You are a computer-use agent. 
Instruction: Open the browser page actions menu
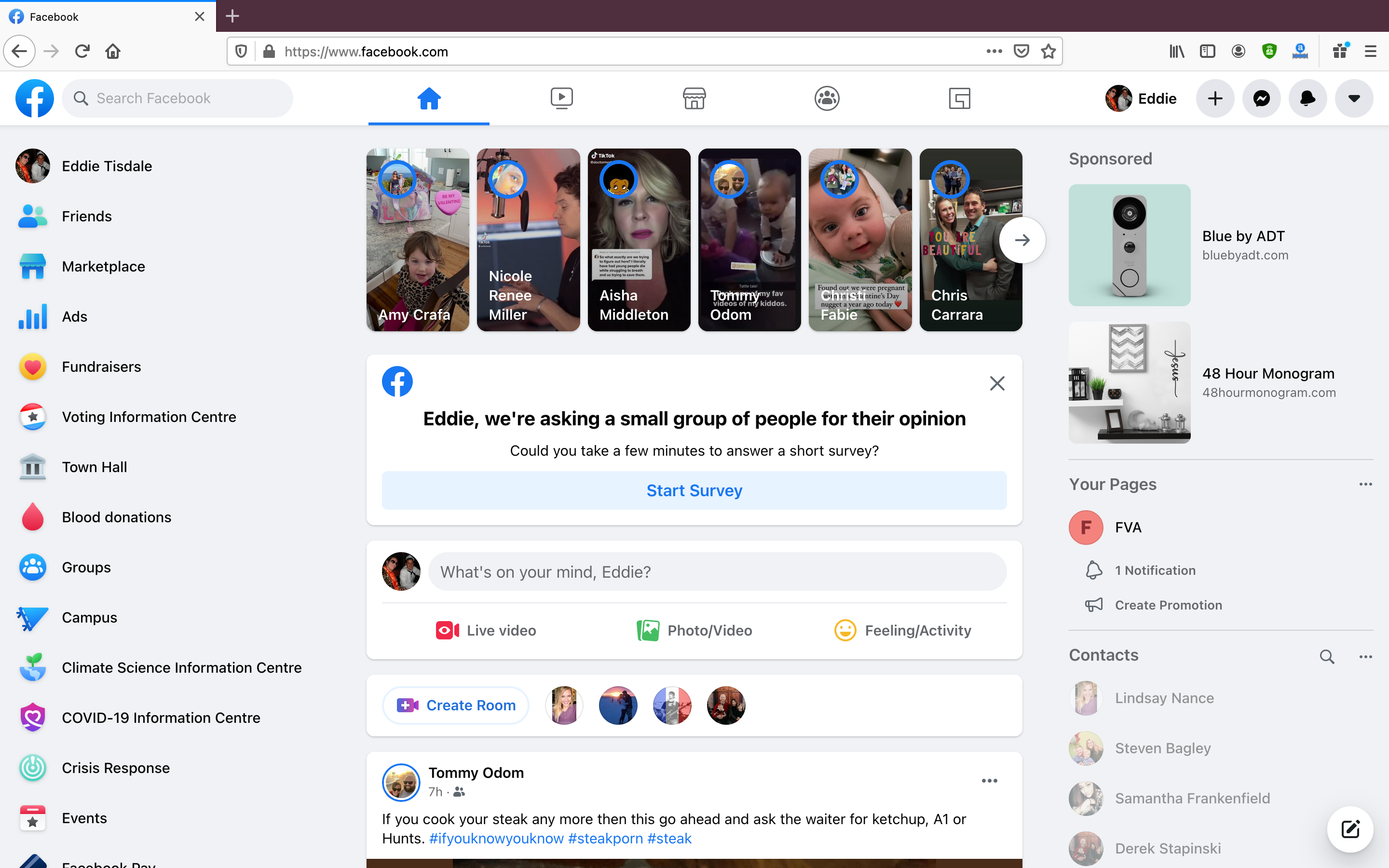[994, 51]
